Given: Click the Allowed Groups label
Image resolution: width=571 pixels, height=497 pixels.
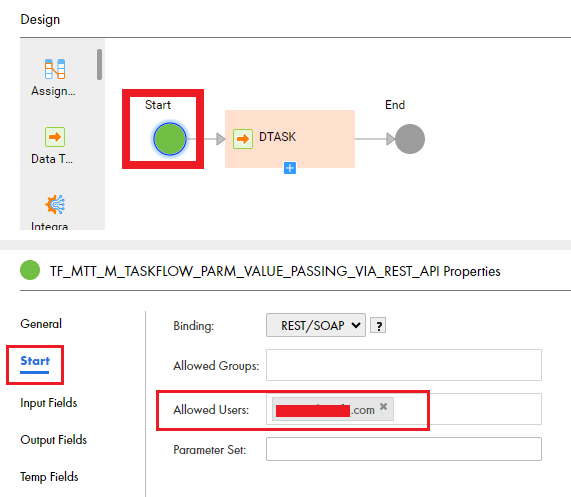Looking at the screenshot, I should 216,366.
